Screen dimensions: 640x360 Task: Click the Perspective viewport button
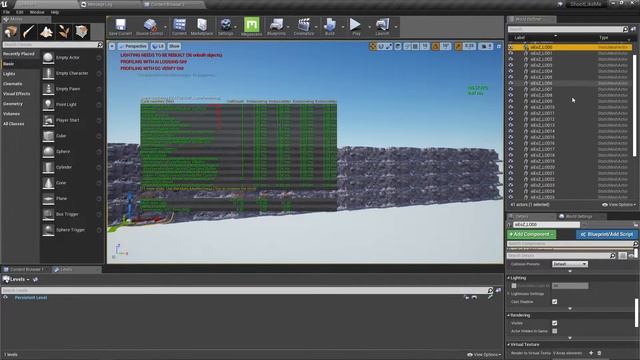(x=133, y=47)
